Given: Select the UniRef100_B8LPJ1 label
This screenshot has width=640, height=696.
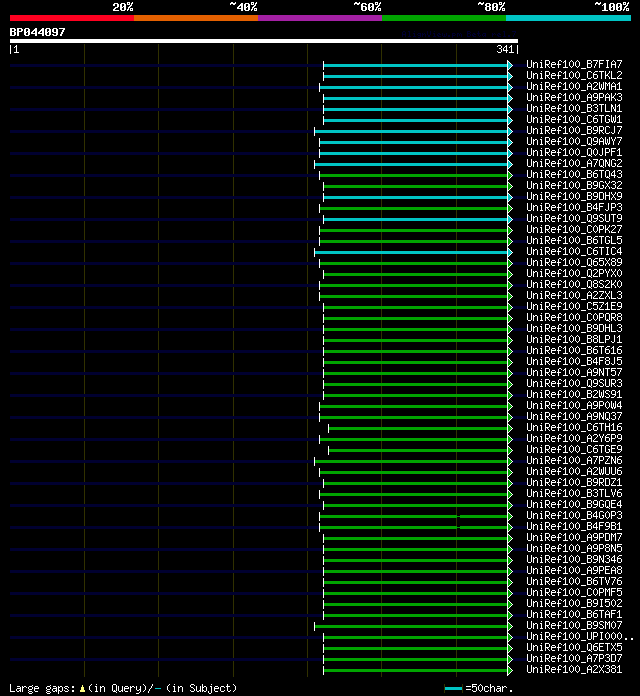Looking at the screenshot, I should [x=574, y=339].
